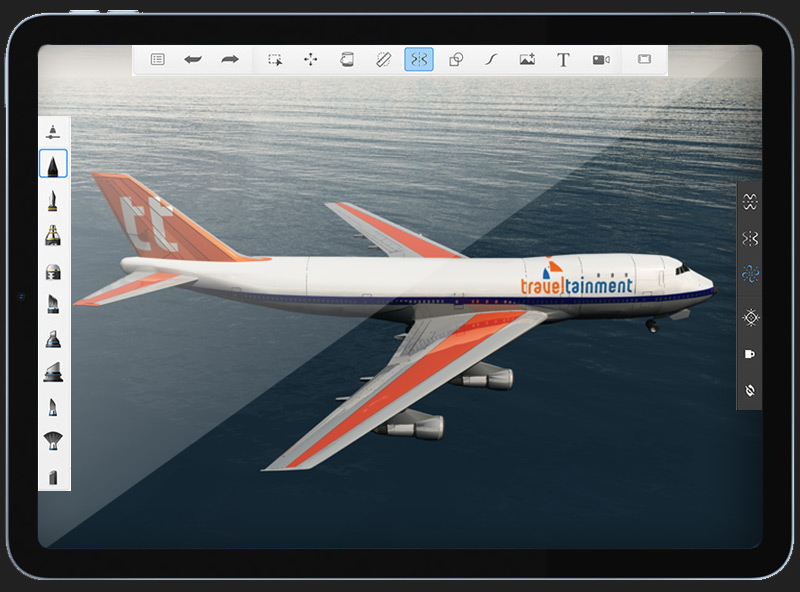Undo the last stroke
800x592 pixels.
193,60
